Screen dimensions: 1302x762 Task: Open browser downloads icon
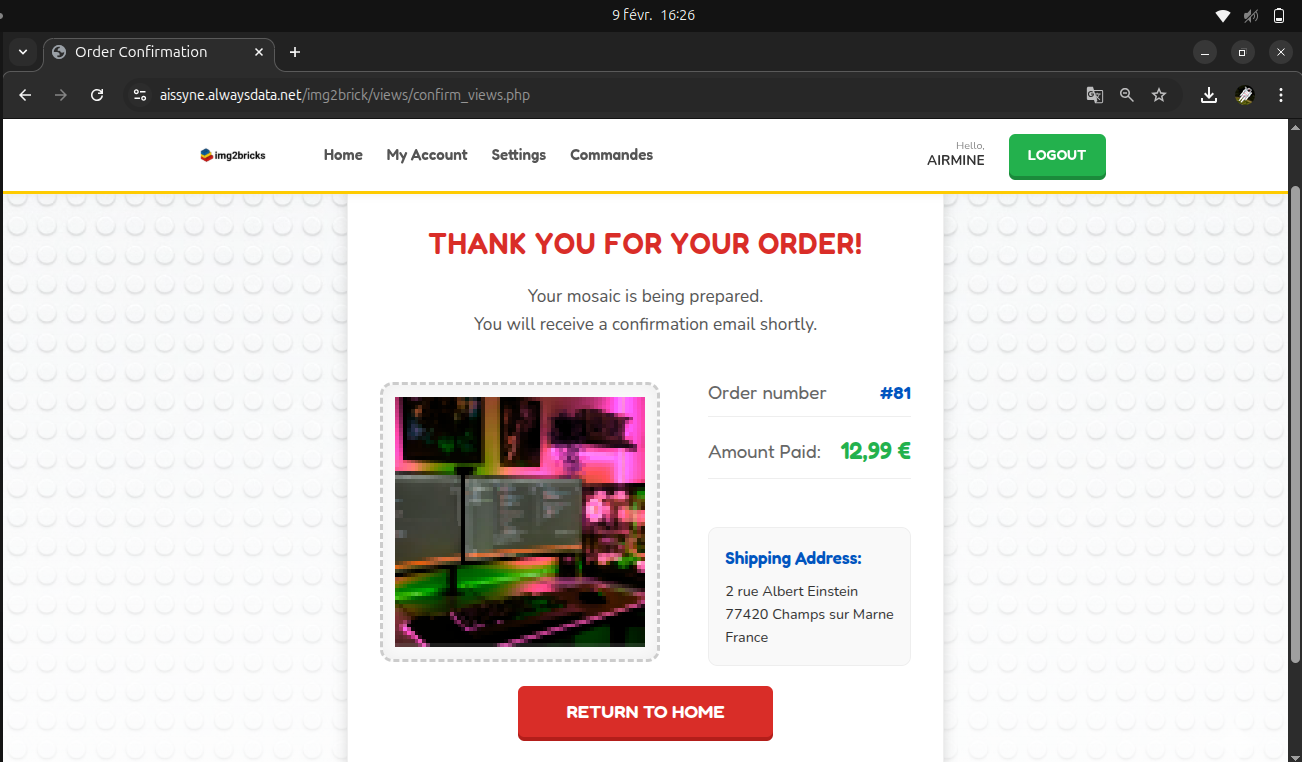[x=1209, y=95]
